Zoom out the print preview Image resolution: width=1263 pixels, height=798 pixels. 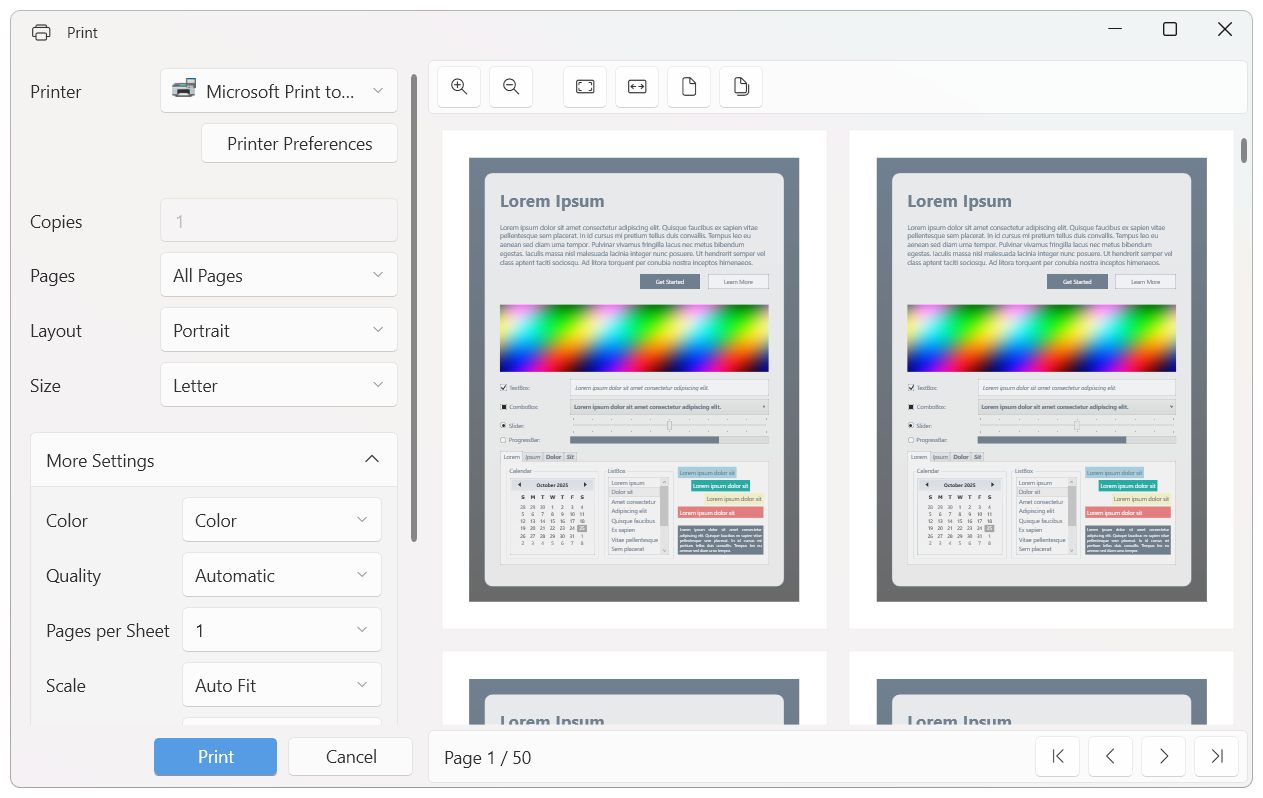point(511,87)
